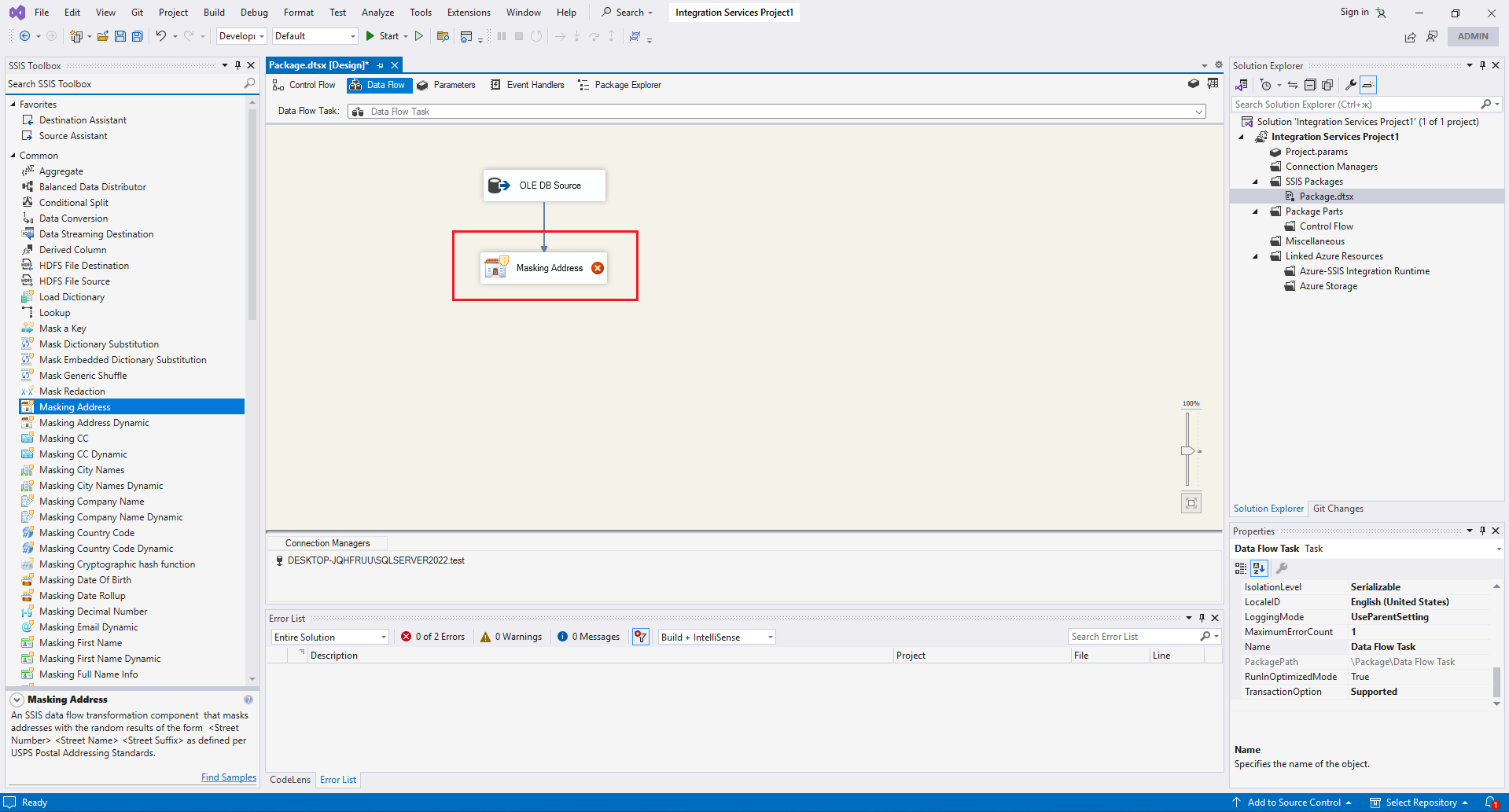Click the Property Pages wrench in Properties panel
This screenshot has height=812, width=1509.
coord(1281,568)
